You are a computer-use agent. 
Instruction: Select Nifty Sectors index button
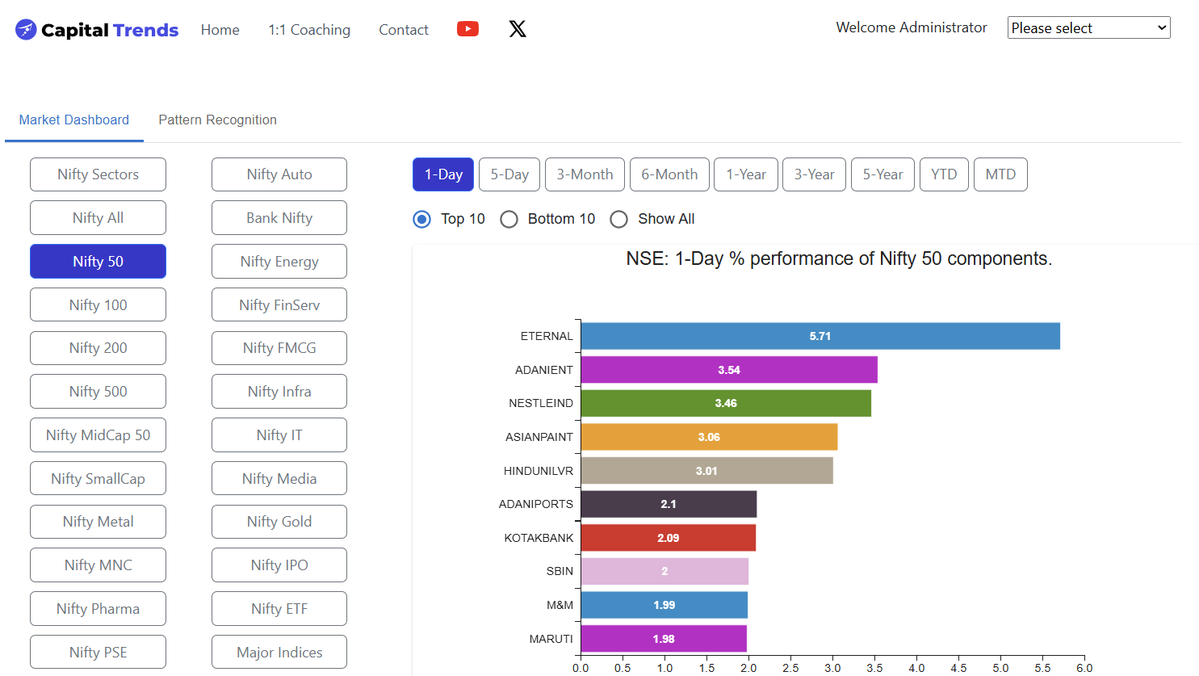click(x=98, y=174)
